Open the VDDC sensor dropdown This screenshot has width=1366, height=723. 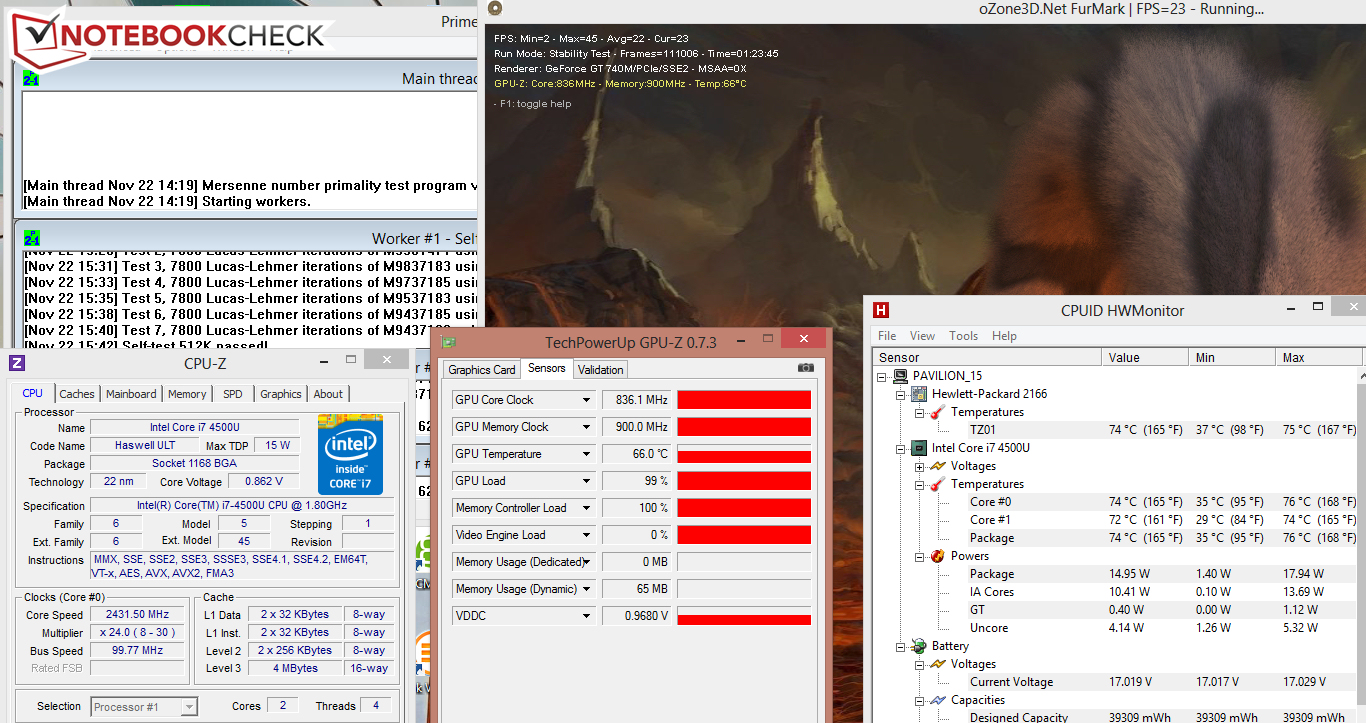click(x=587, y=616)
